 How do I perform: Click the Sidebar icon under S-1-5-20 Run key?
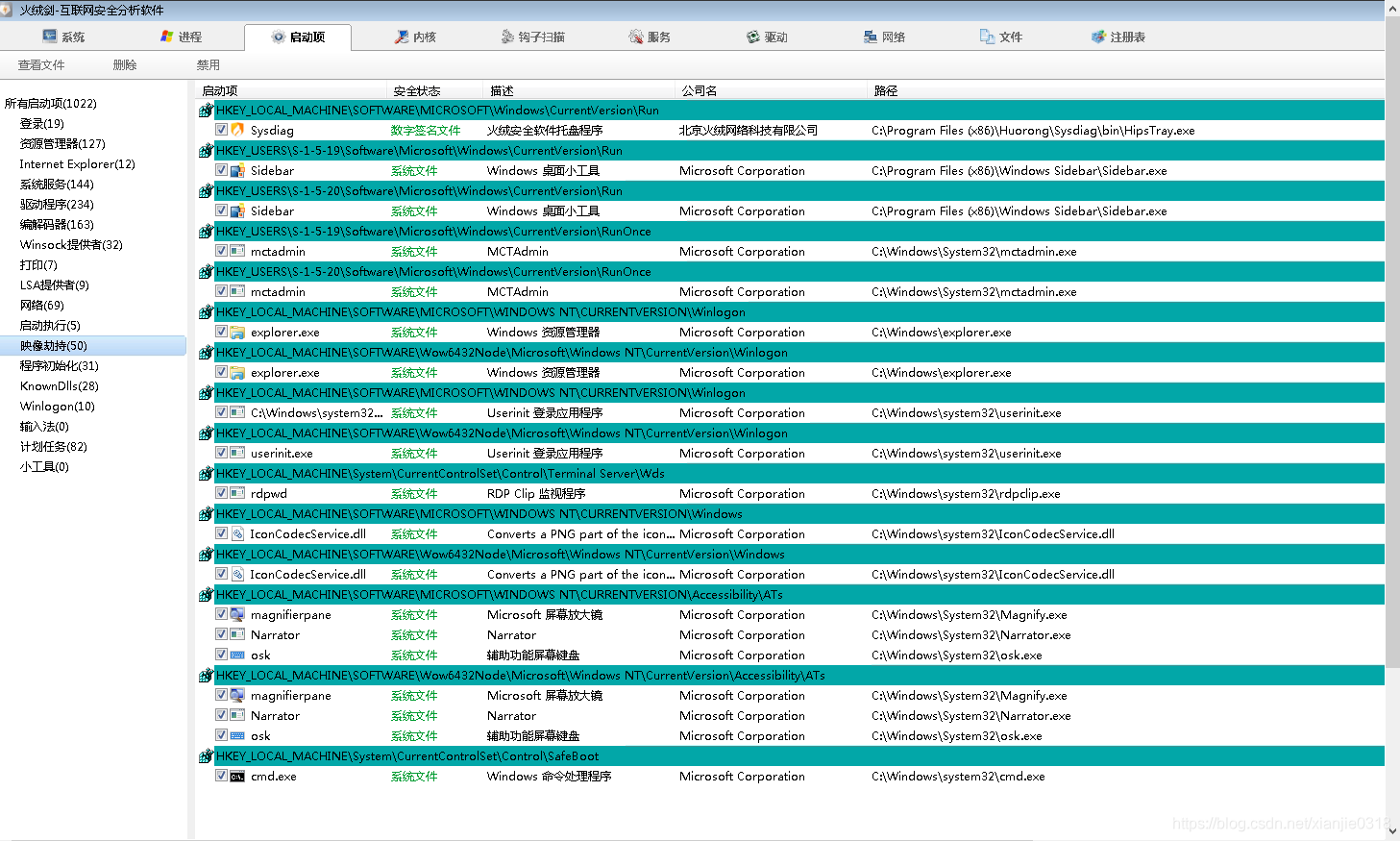(237, 210)
